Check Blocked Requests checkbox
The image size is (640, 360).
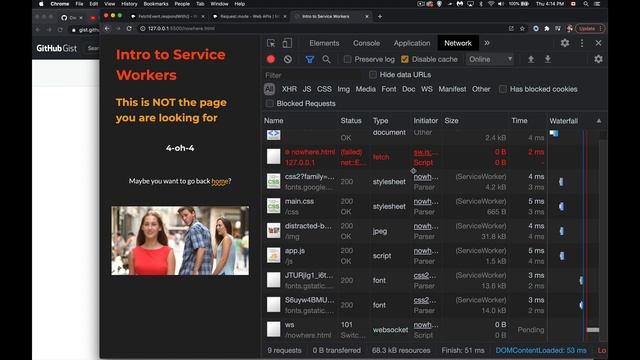[x=269, y=104]
